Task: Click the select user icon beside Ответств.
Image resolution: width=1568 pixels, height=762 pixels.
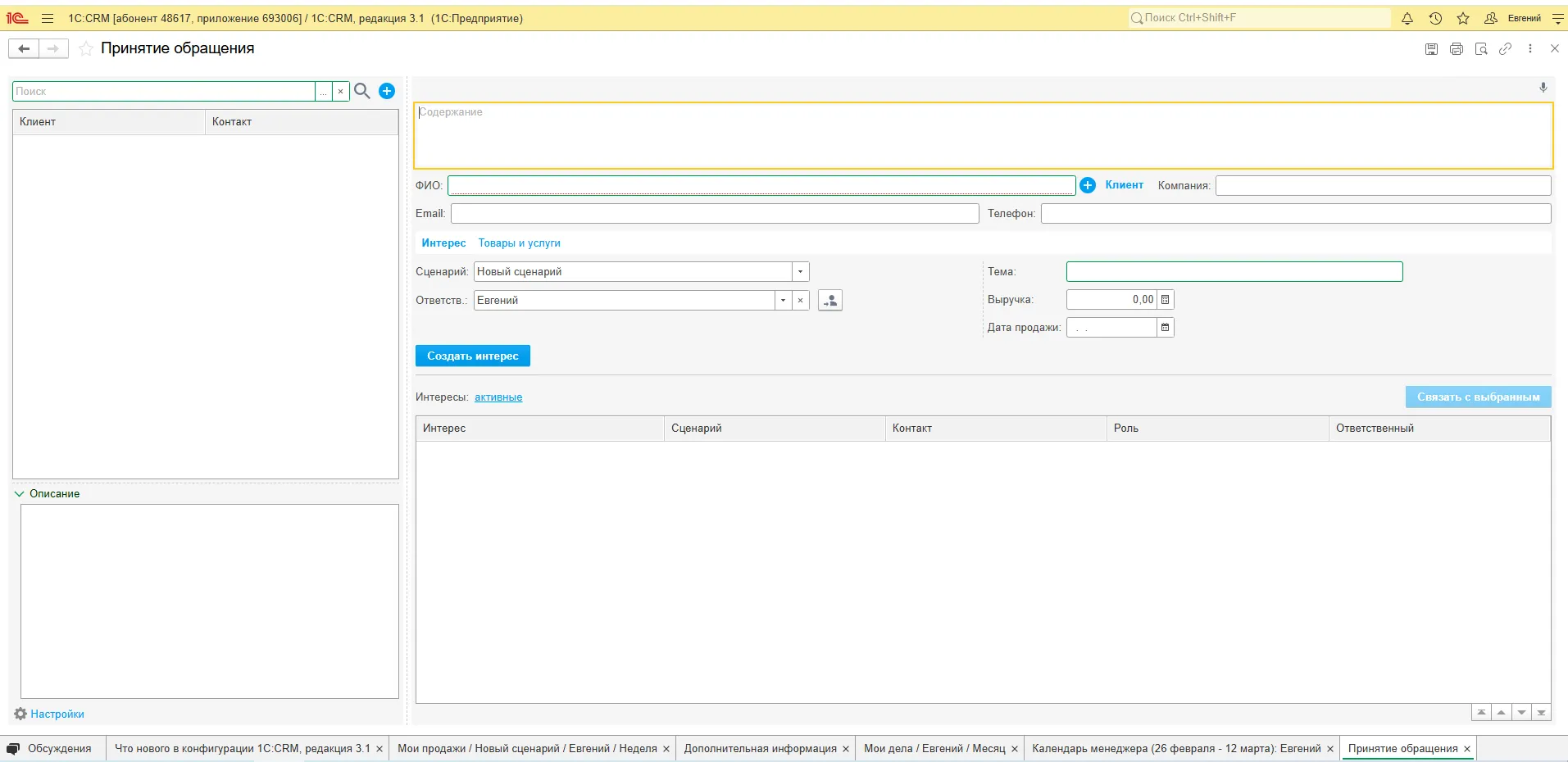Action: 830,300
